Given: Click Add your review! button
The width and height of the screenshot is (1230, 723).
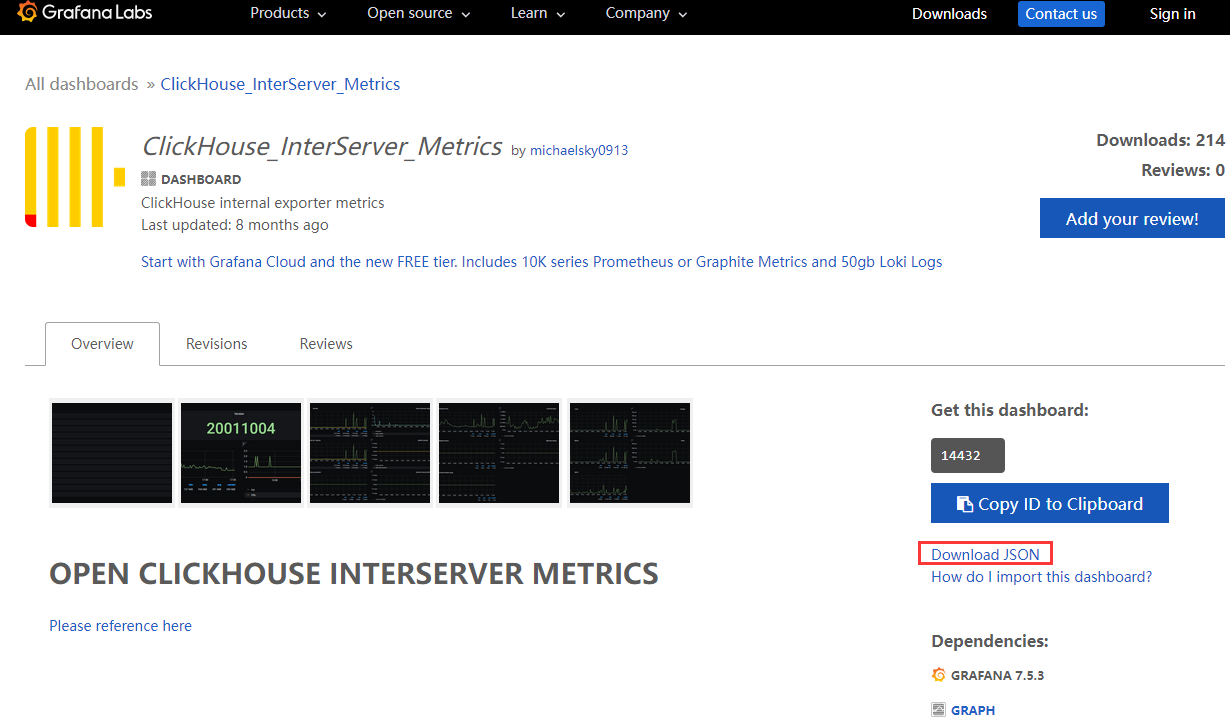Looking at the screenshot, I should tap(1132, 218).
